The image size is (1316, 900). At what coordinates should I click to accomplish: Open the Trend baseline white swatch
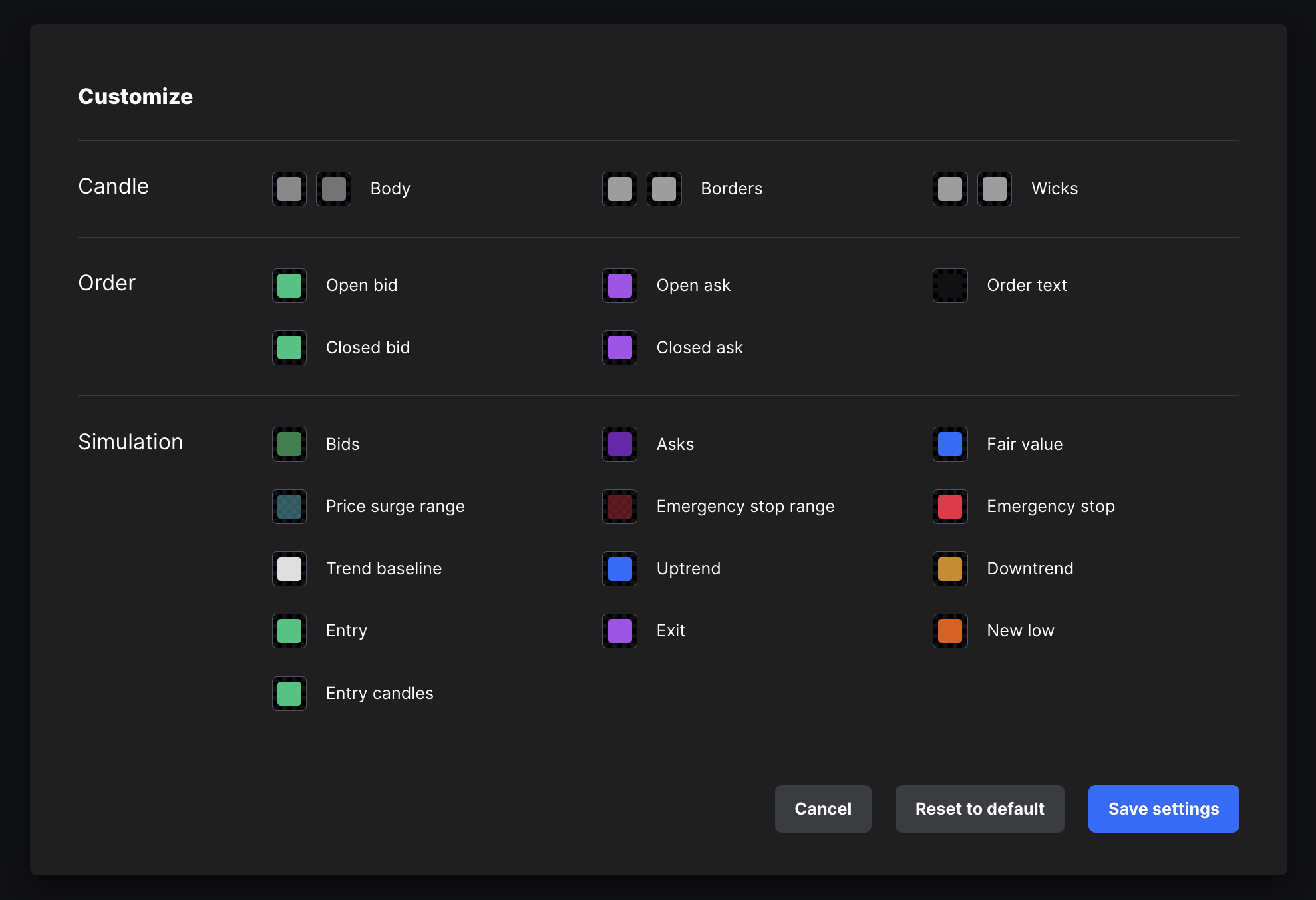tap(289, 569)
